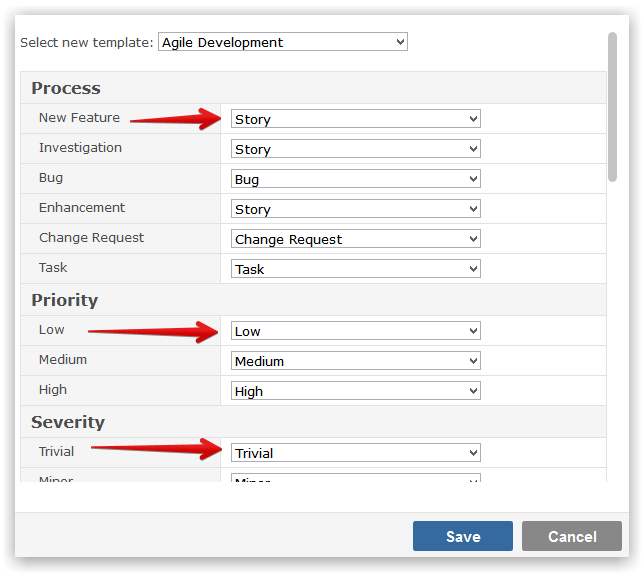Image resolution: width=644 pixels, height=577 pixels.
Task: Open the Task mapping dropdown
Action: pyautogui.click(x=356, y=269)
